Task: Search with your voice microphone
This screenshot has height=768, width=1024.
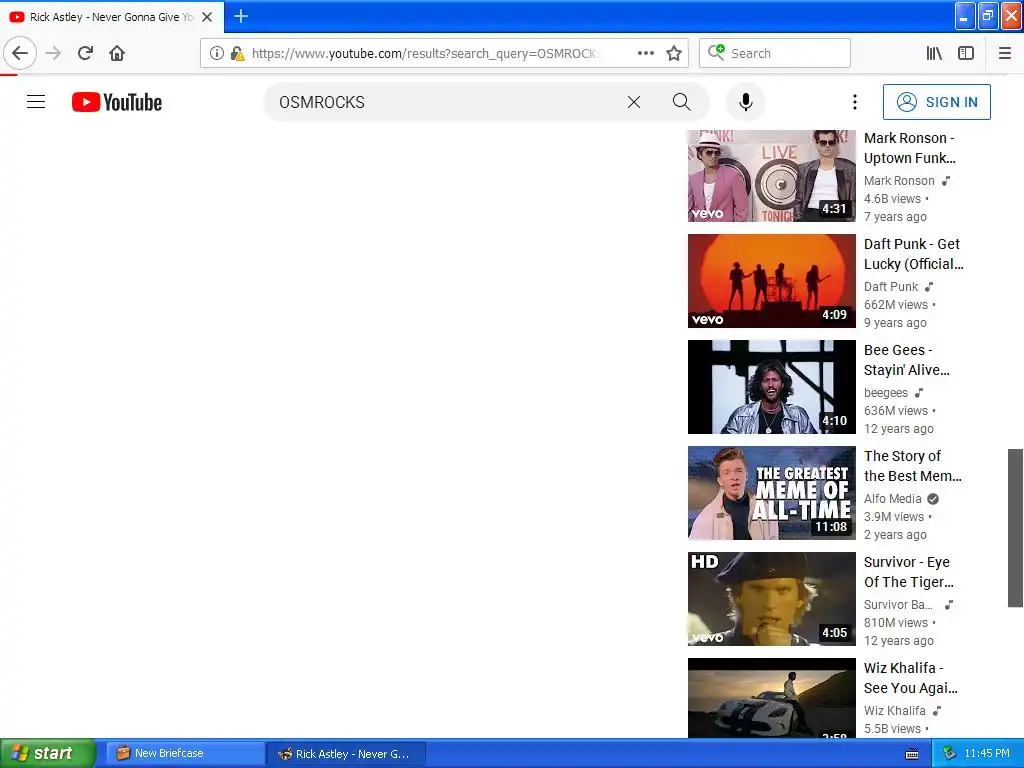Action: click(746, 102)
